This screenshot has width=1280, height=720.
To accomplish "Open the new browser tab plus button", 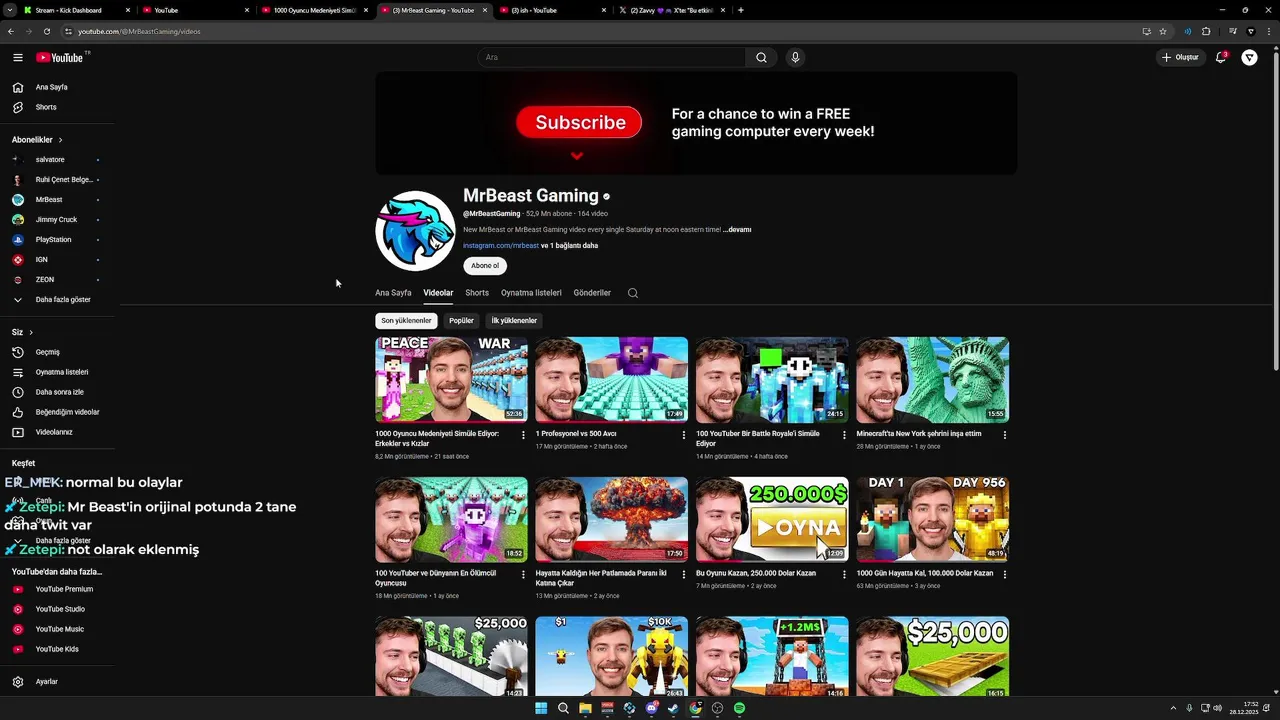I will coord(740,10).
